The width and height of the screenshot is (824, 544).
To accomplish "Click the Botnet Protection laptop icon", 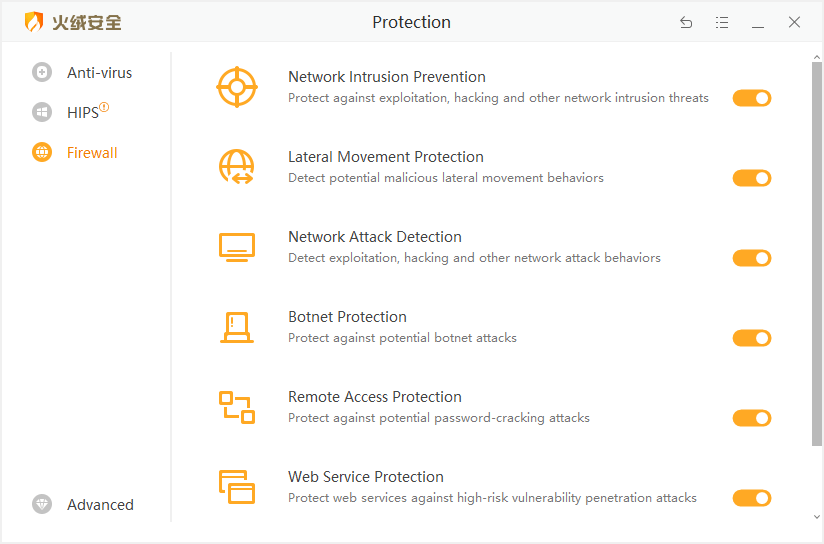I will click(237, 327).
